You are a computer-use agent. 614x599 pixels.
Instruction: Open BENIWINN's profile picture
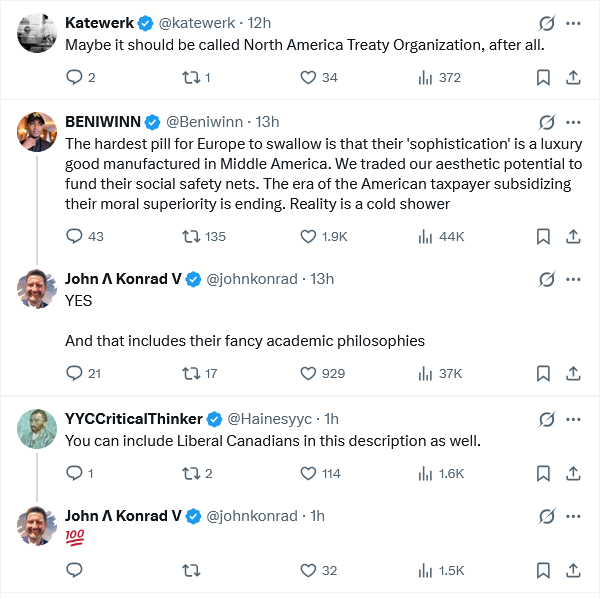37,132
